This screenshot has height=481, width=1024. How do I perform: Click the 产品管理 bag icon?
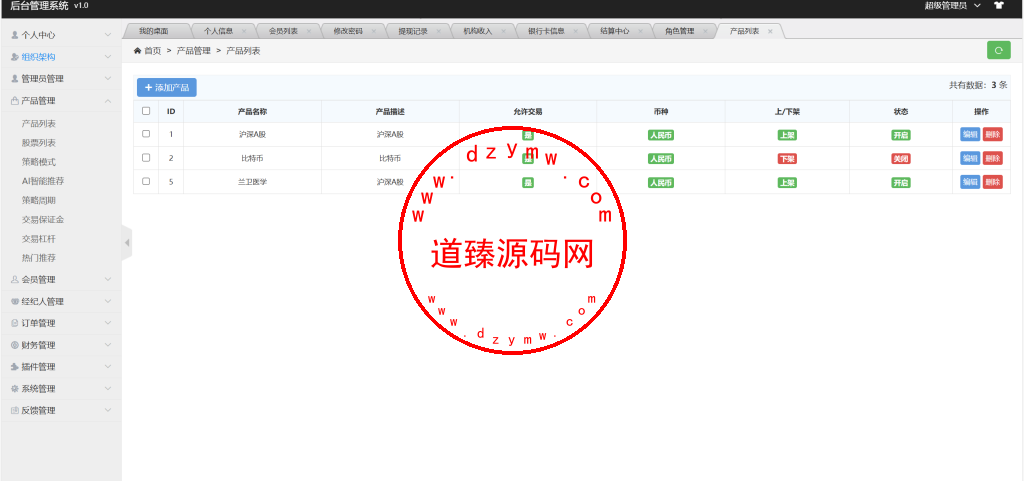pos(15,101)
